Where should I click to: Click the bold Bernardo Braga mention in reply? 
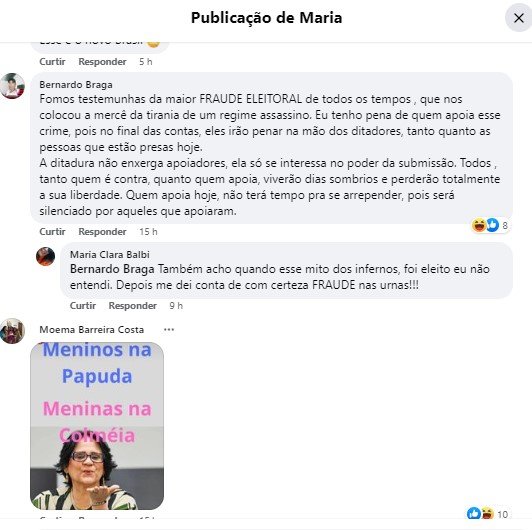(x=112, y=269)
